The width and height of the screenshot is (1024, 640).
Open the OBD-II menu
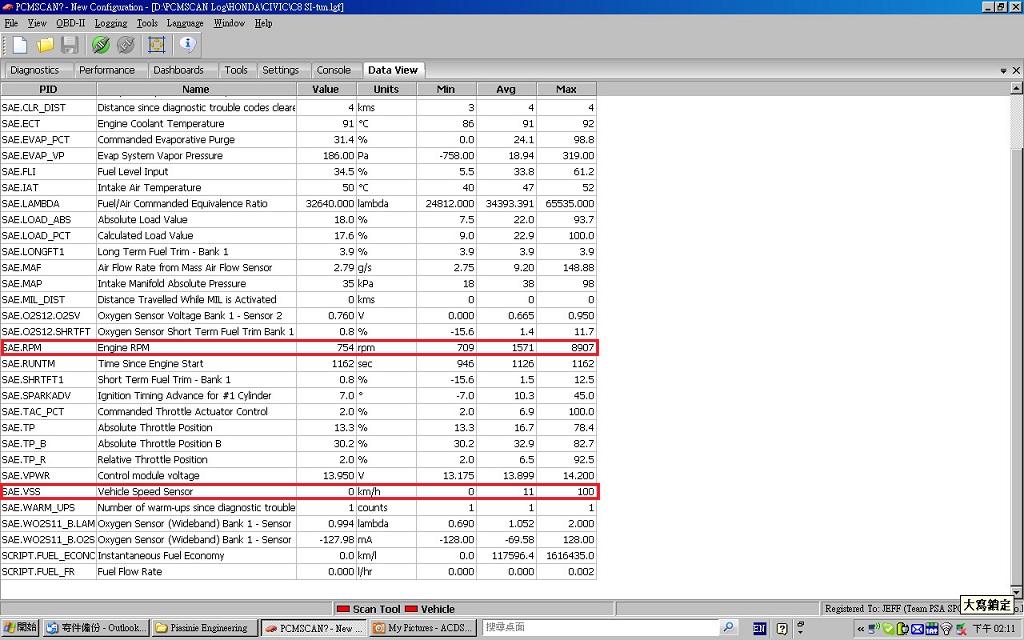coord(71,23)
